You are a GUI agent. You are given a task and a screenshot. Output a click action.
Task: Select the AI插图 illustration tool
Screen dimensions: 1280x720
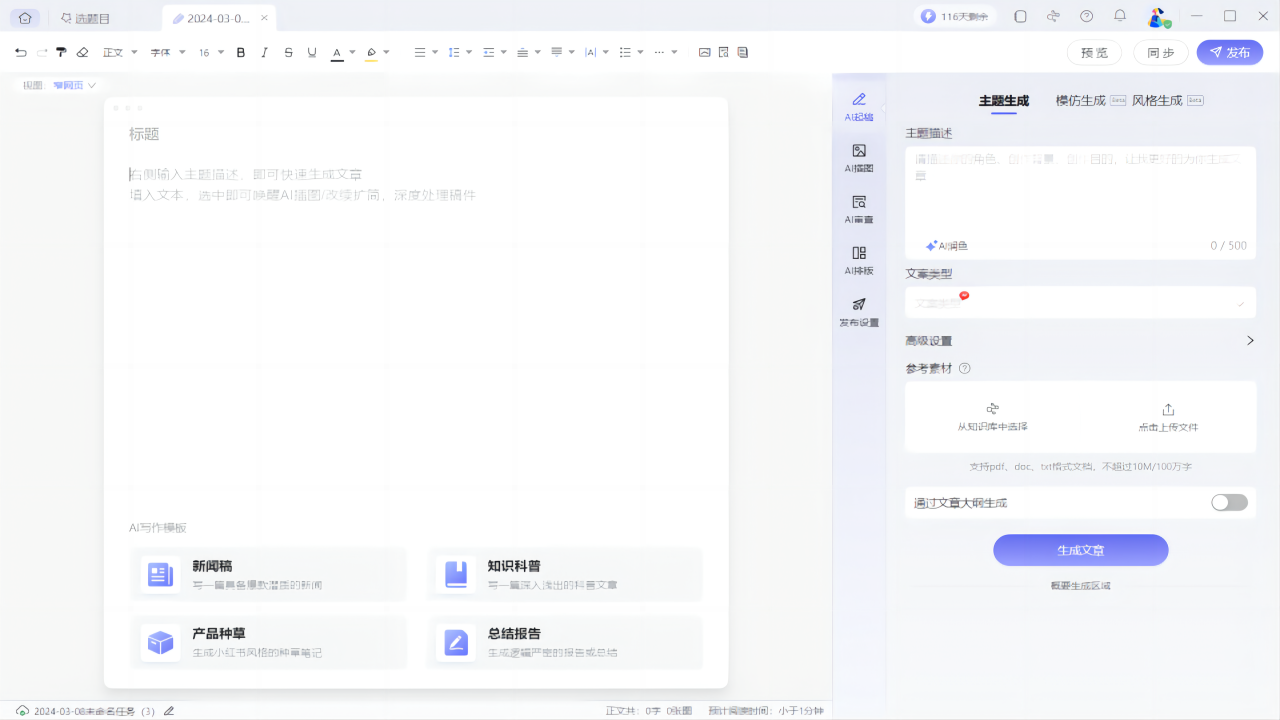point(858,157)
